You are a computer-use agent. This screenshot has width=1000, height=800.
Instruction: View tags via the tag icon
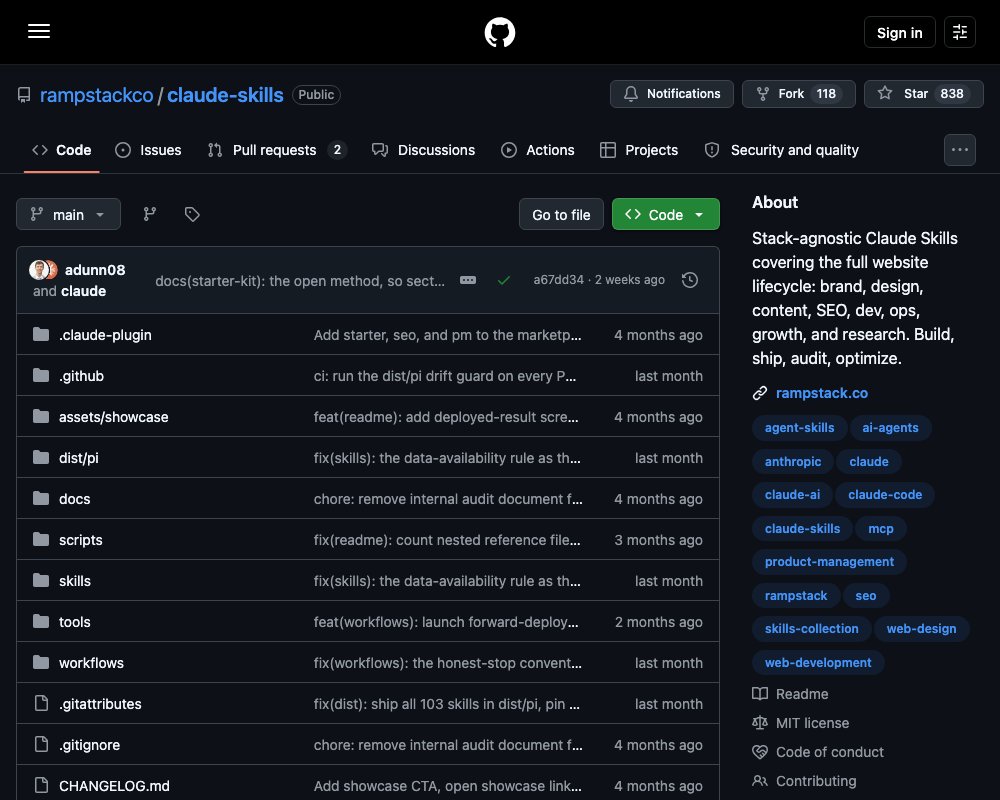192,214
